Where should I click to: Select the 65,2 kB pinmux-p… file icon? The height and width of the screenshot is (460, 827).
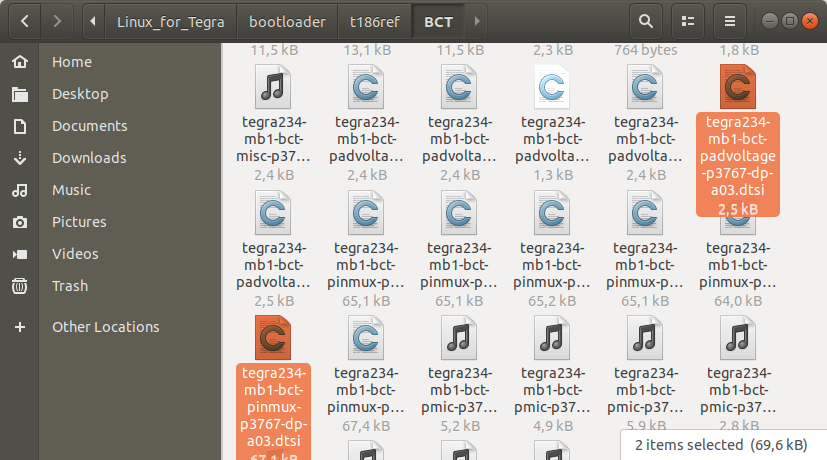[552, 213]
